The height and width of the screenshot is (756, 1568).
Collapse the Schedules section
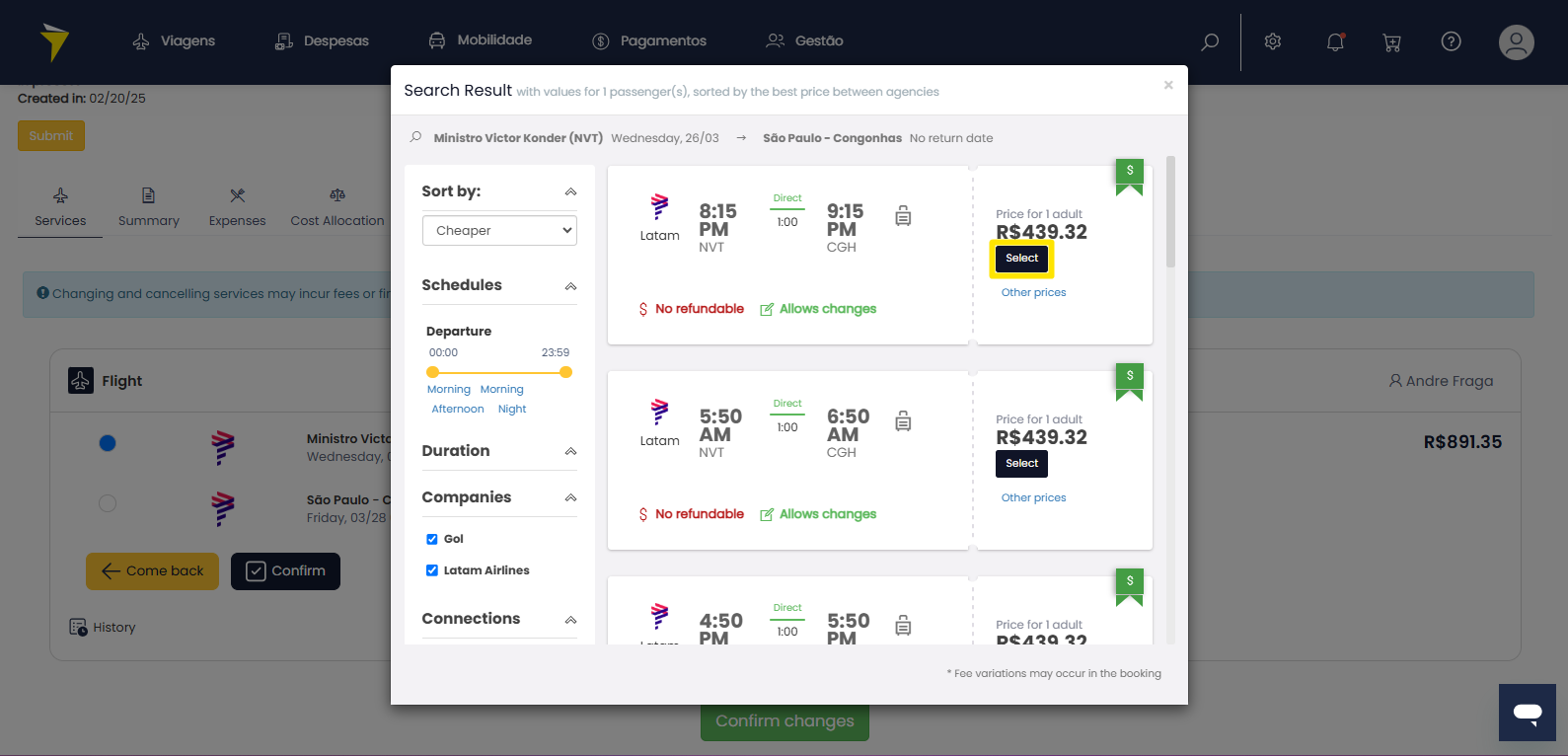click(x=570, y=286)
